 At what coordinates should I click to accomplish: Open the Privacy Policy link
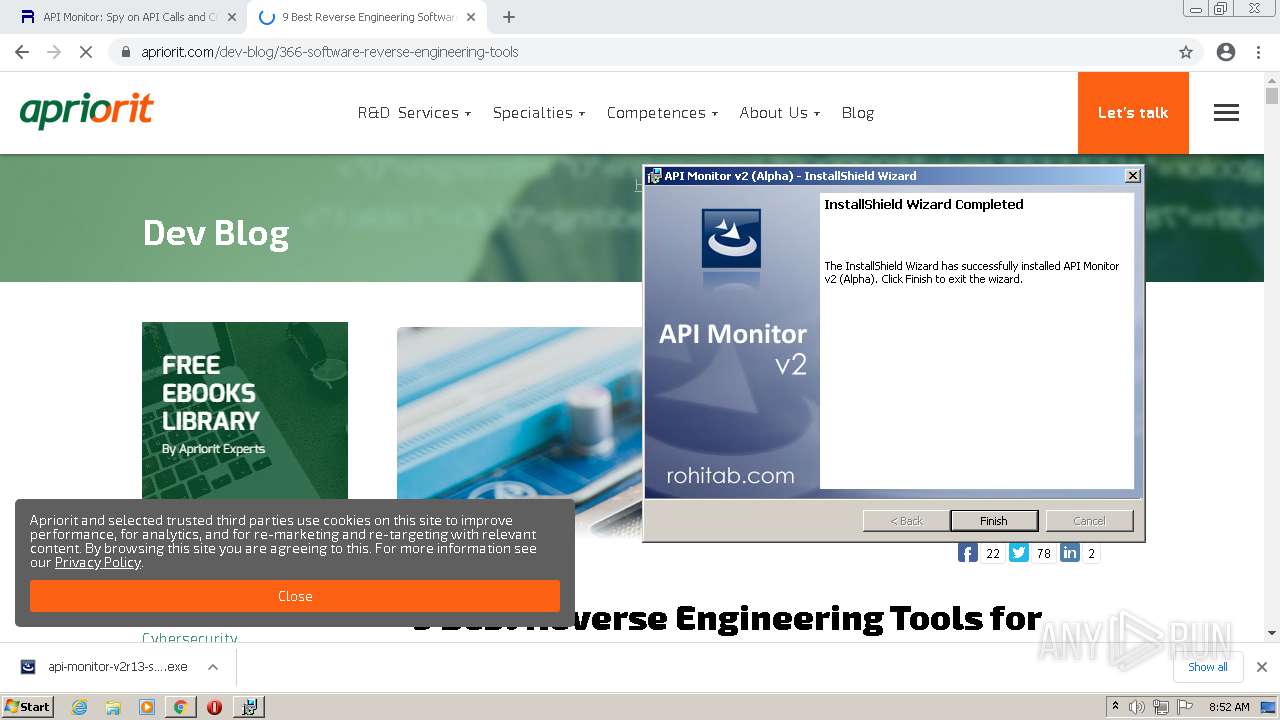pos(98,563)
